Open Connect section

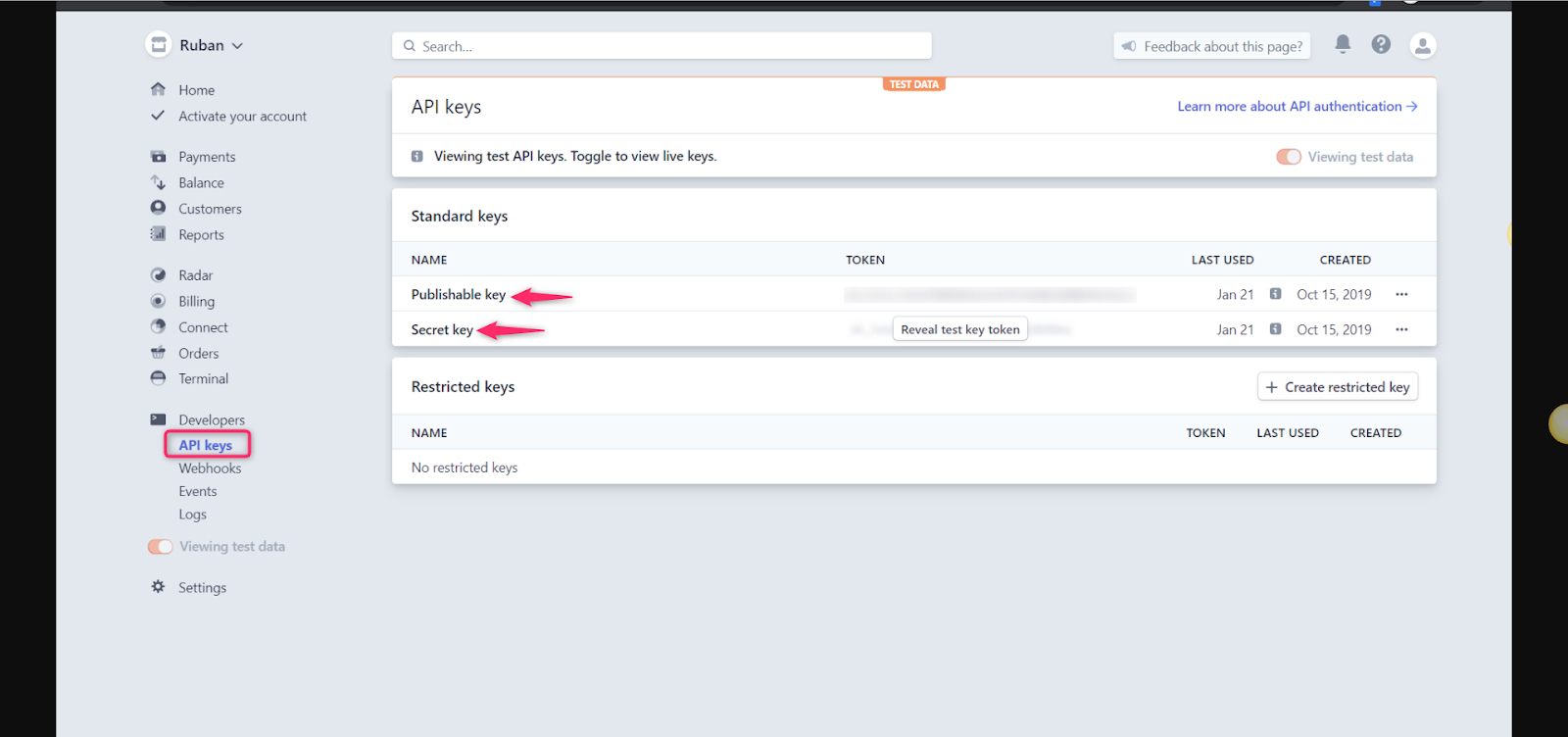[203, 327]
